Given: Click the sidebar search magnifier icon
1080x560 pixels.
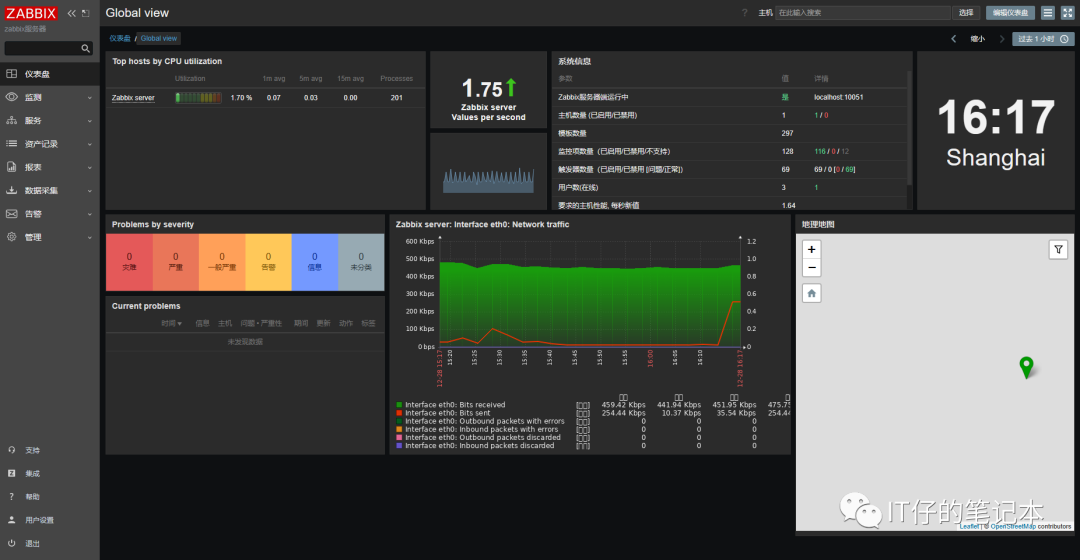Looking at the screenshot, I should click(85, 48).
